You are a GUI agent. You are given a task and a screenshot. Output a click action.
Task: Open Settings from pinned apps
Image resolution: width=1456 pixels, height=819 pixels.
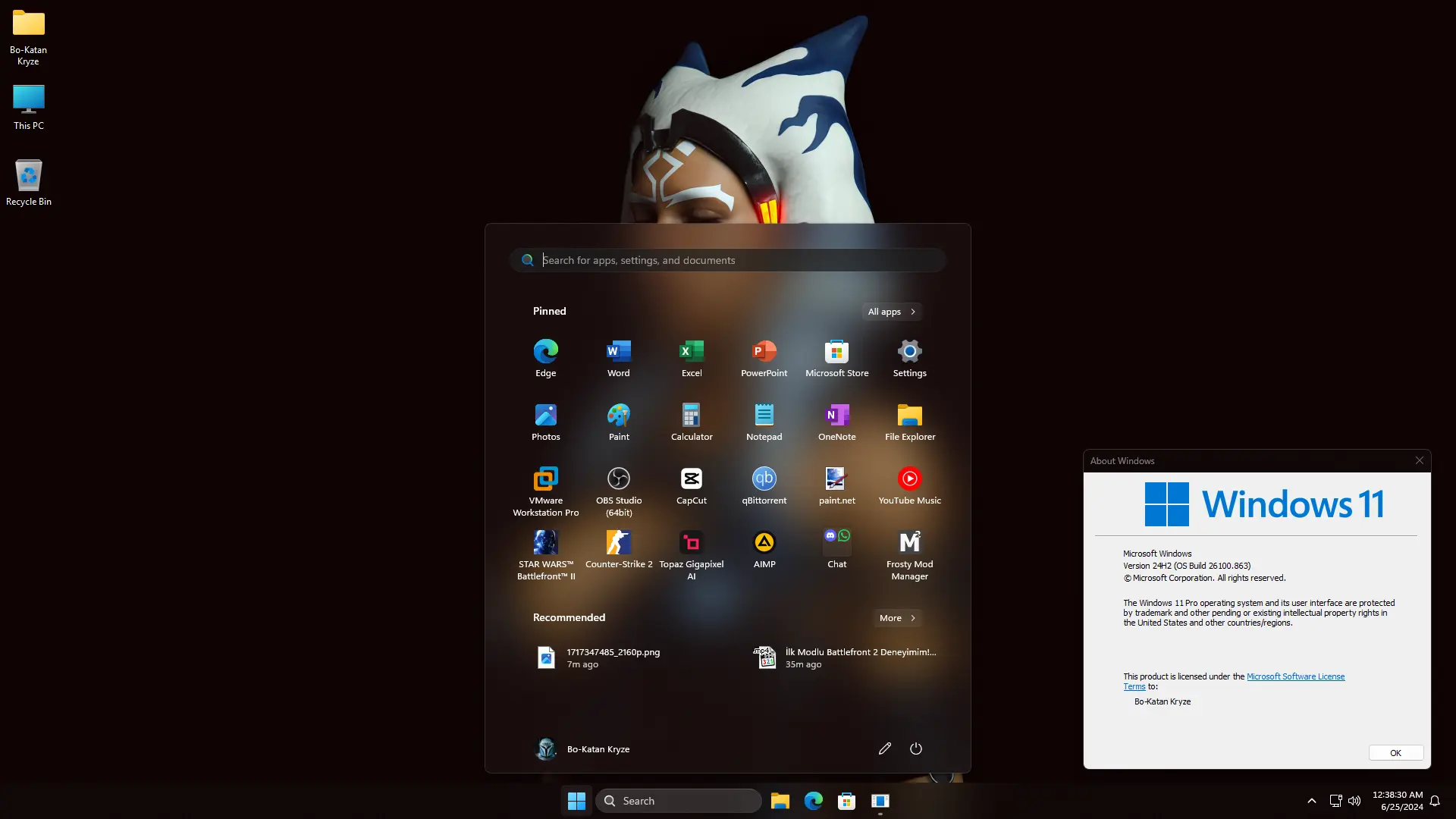[x=909, y=359]
